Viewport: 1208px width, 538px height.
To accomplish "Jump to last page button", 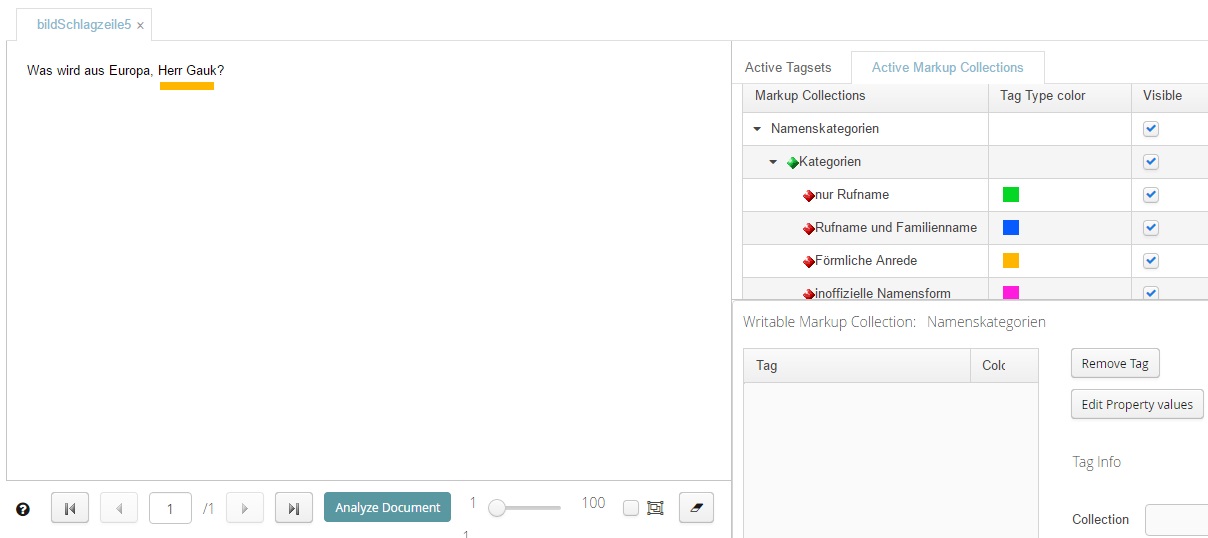I will coord(293,508).
